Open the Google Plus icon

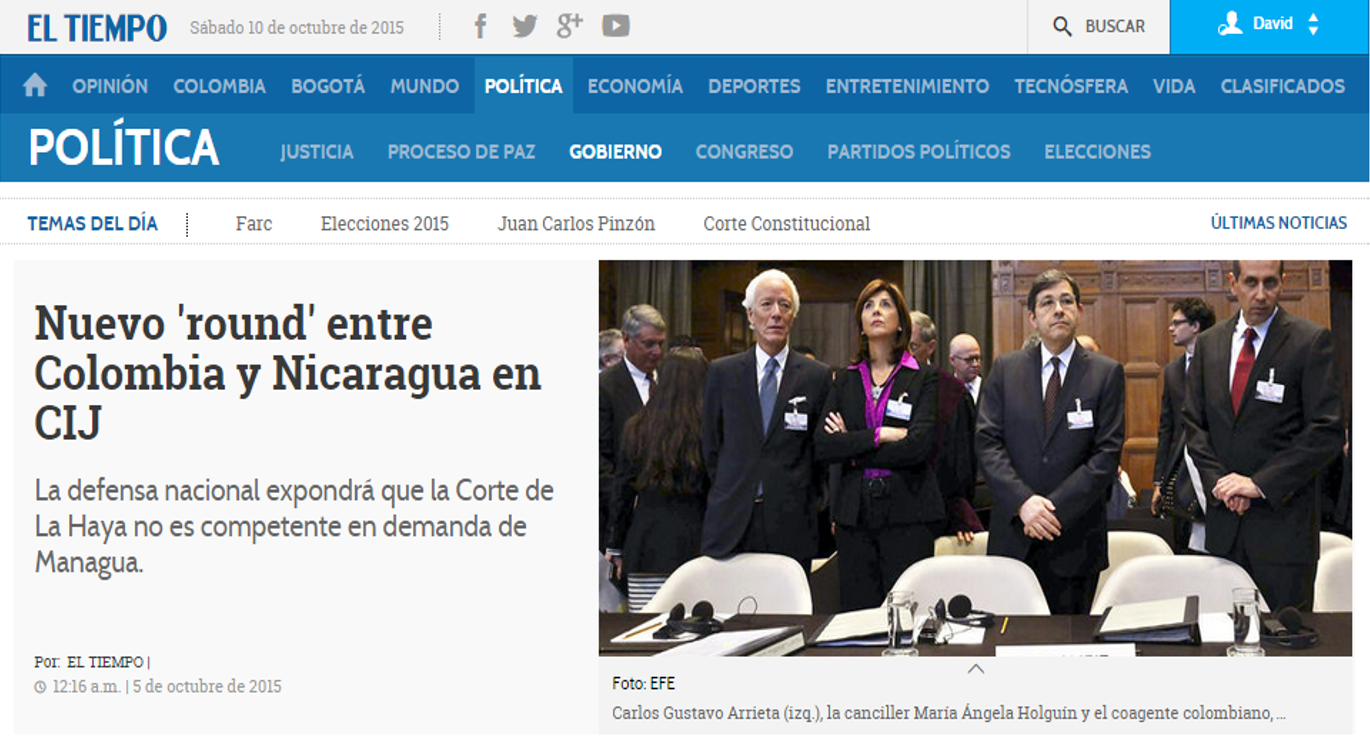click(x=570, y=26)
